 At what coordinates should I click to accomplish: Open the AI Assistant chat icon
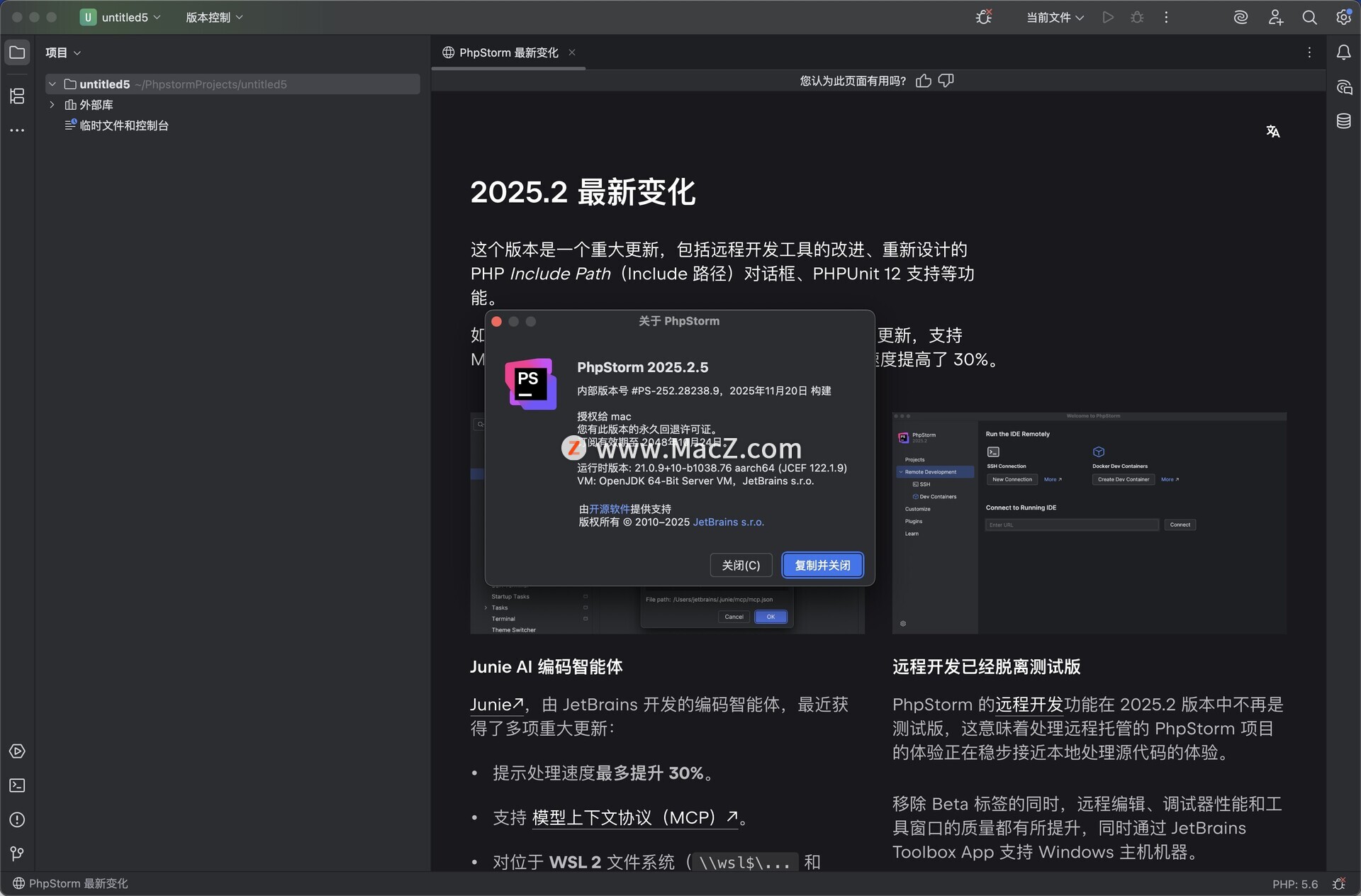1343,87
